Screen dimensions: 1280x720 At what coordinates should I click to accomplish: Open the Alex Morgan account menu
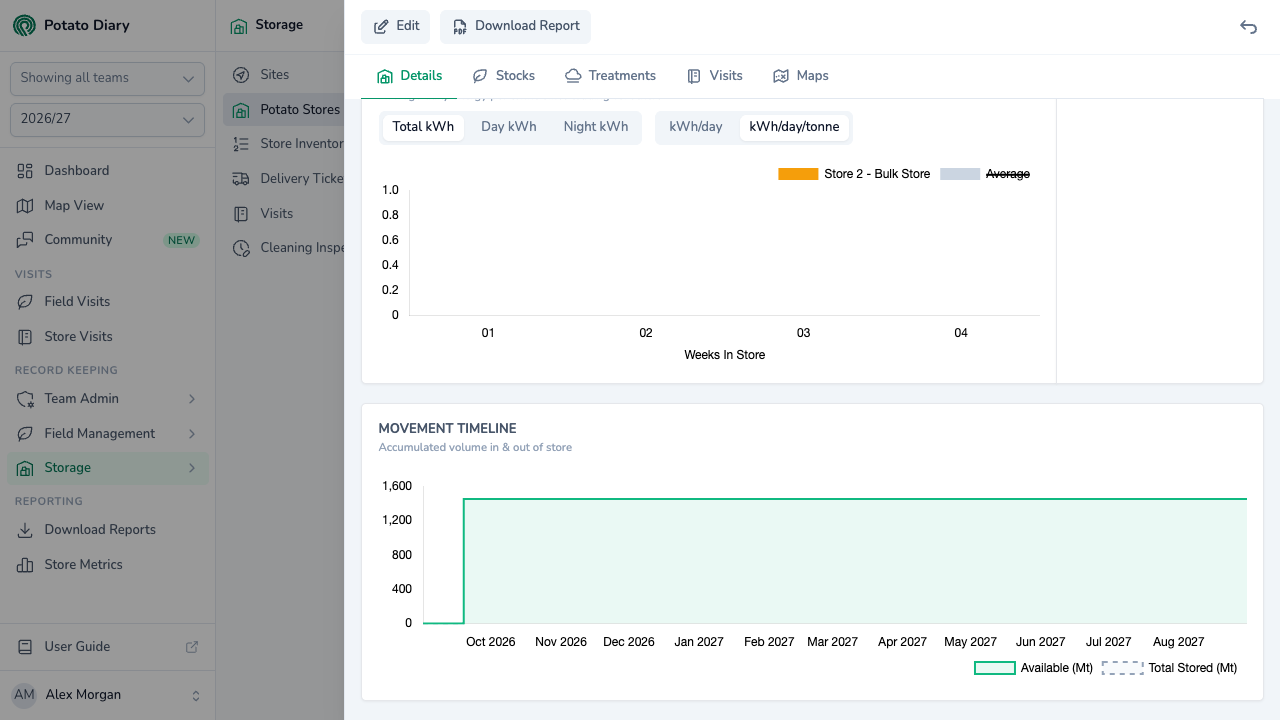click(107, 695)
